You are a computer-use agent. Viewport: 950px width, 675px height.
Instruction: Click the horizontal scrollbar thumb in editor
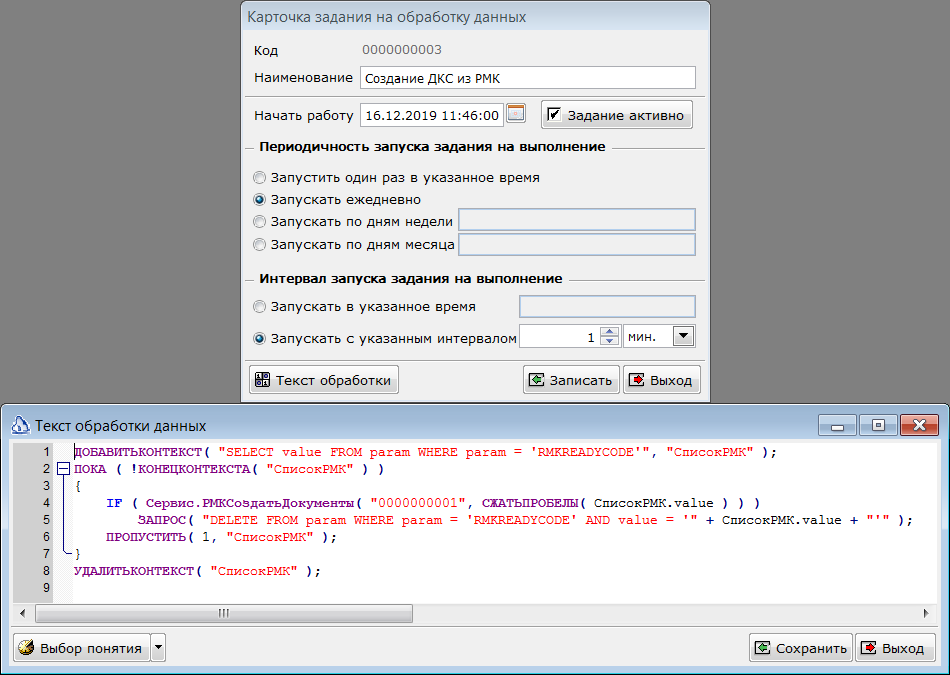[x=224, y=613]
